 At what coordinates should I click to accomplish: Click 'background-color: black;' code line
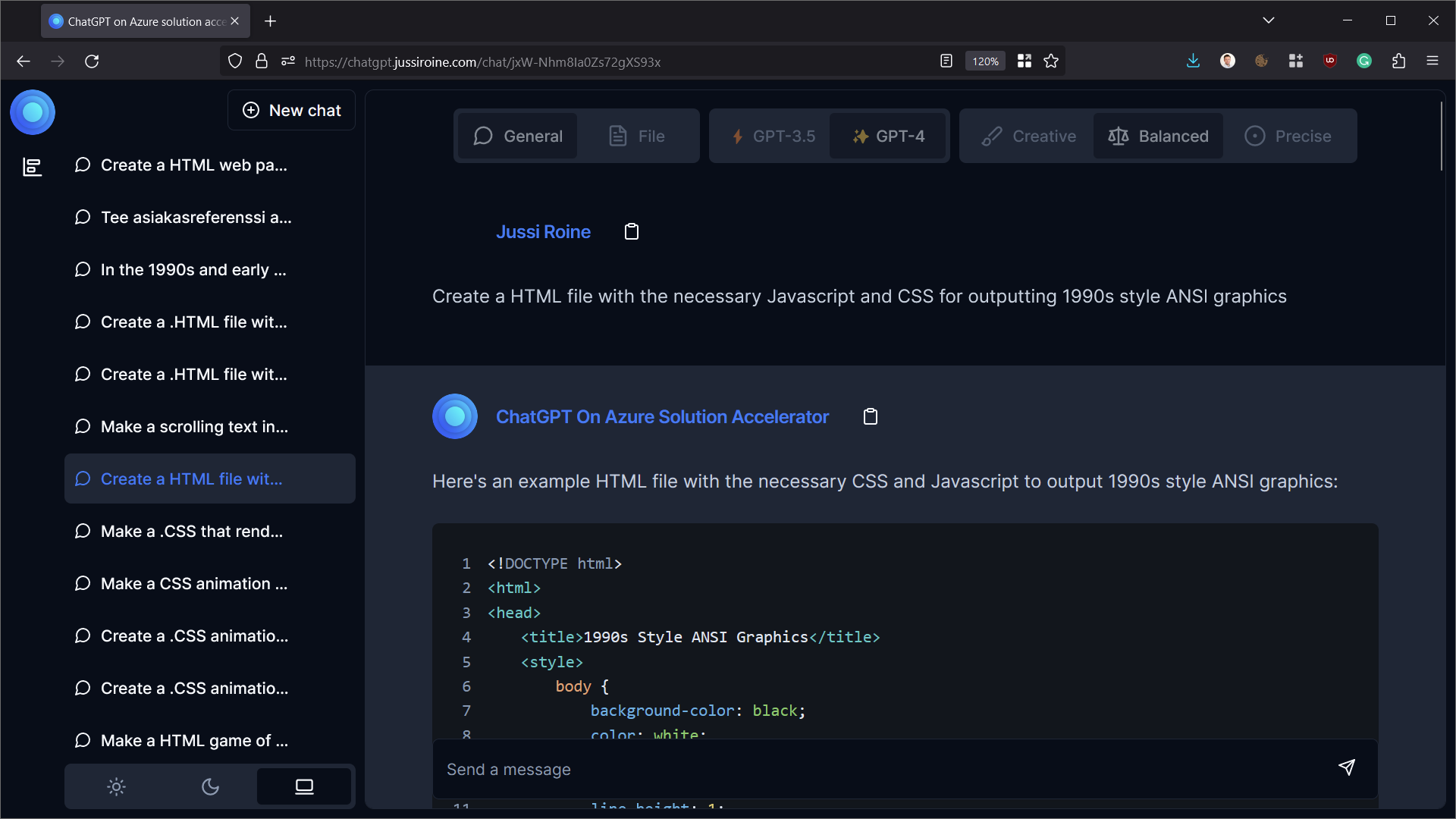(x=698, y=711)
